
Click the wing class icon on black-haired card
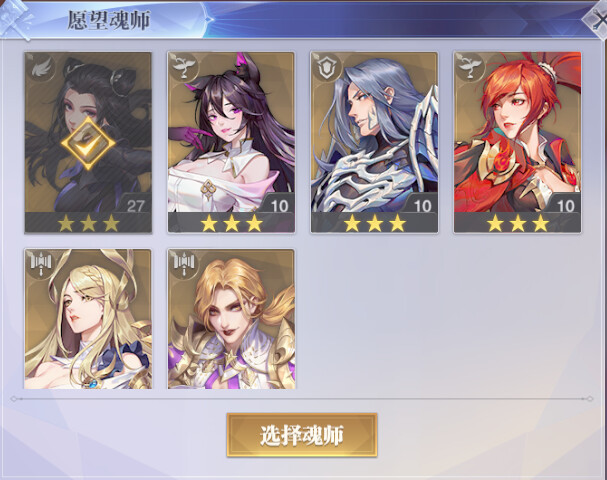pyautogui.click(x=41, y=68)
